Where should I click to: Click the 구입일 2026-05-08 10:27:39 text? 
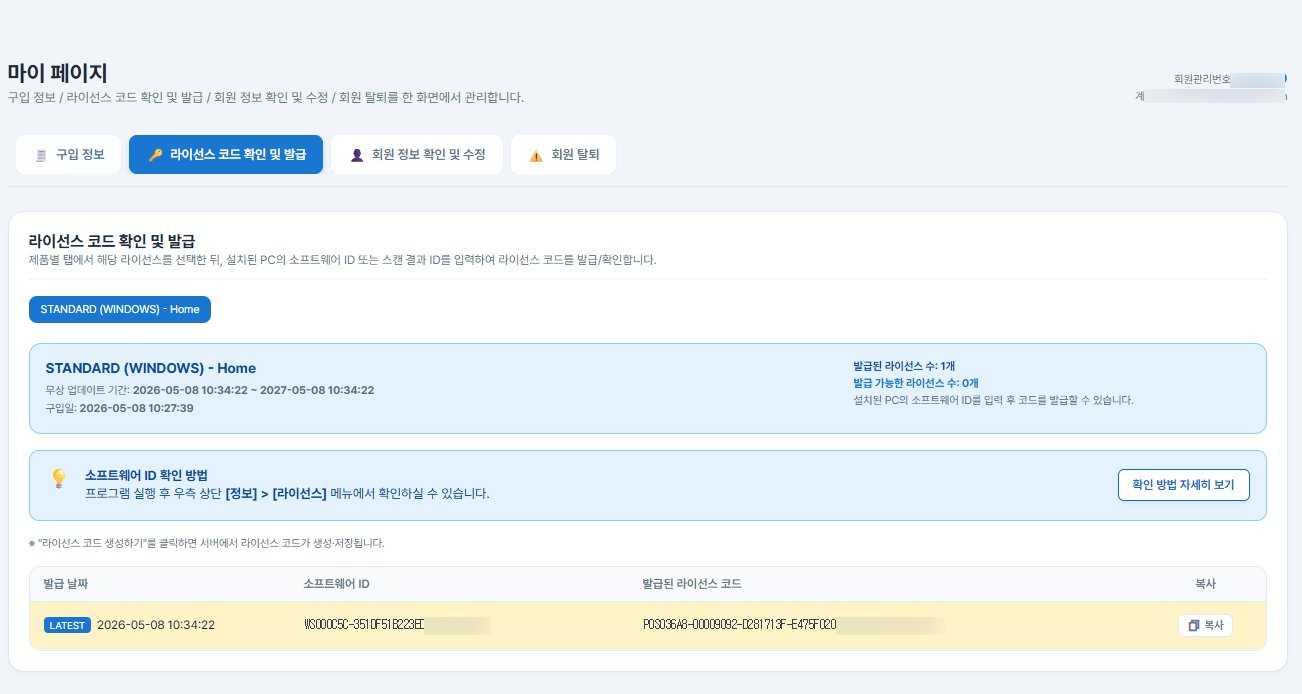click(x=119, y=408)
